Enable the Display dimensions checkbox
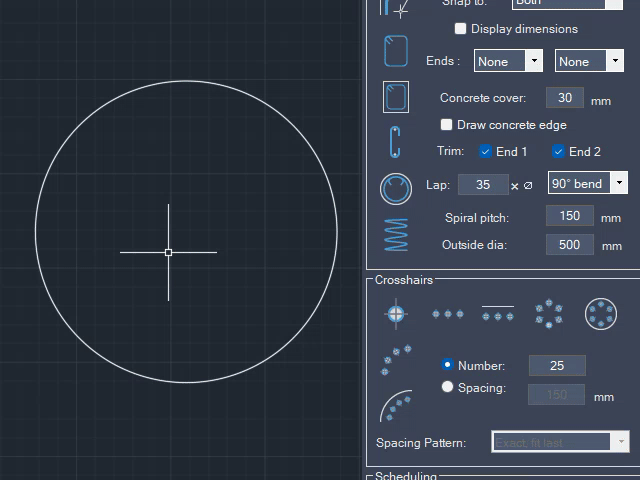Screen dimensions: 640x480 click(x=461, y=29)
